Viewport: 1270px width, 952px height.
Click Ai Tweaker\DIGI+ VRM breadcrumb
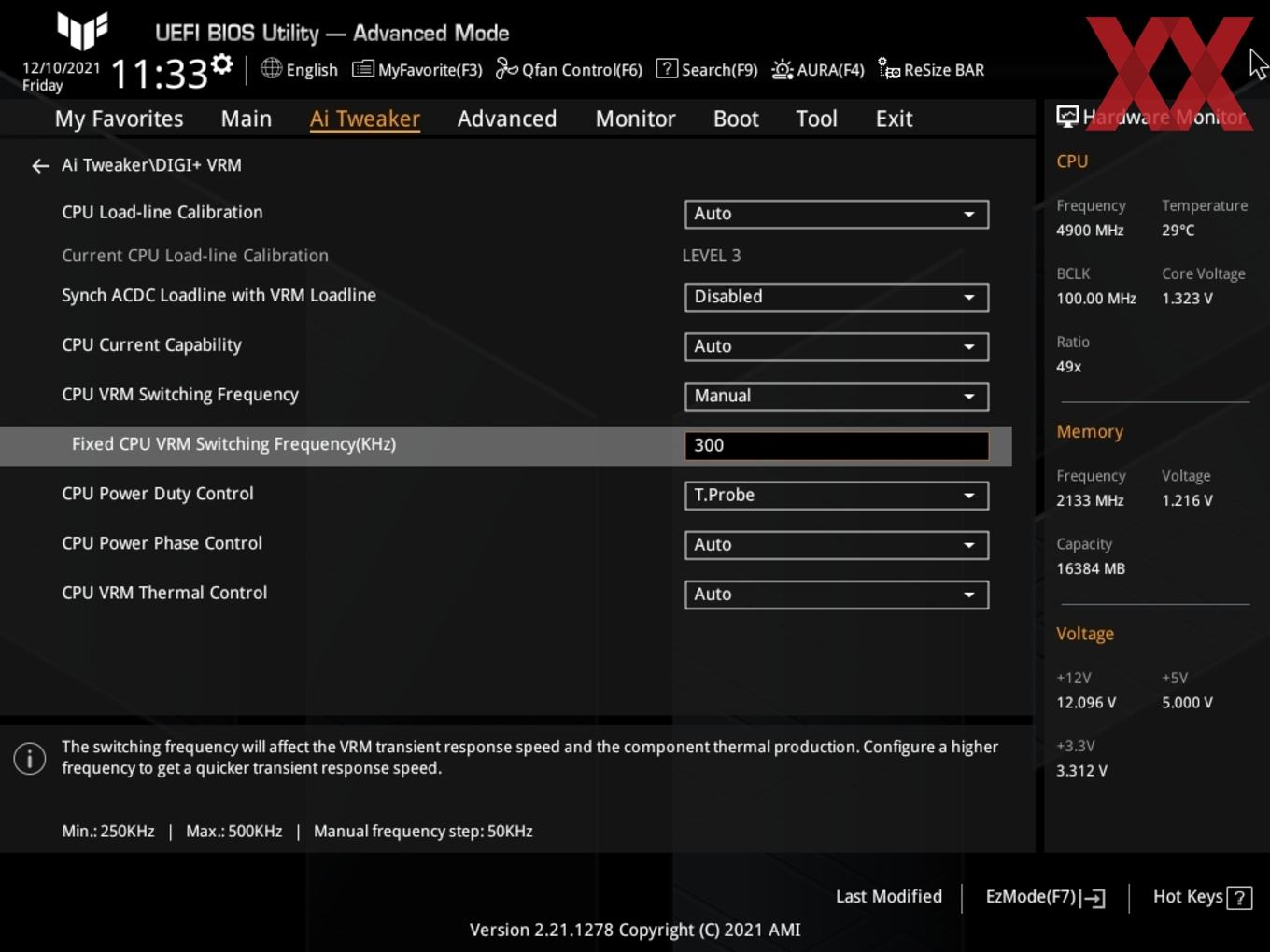[151, 165]
